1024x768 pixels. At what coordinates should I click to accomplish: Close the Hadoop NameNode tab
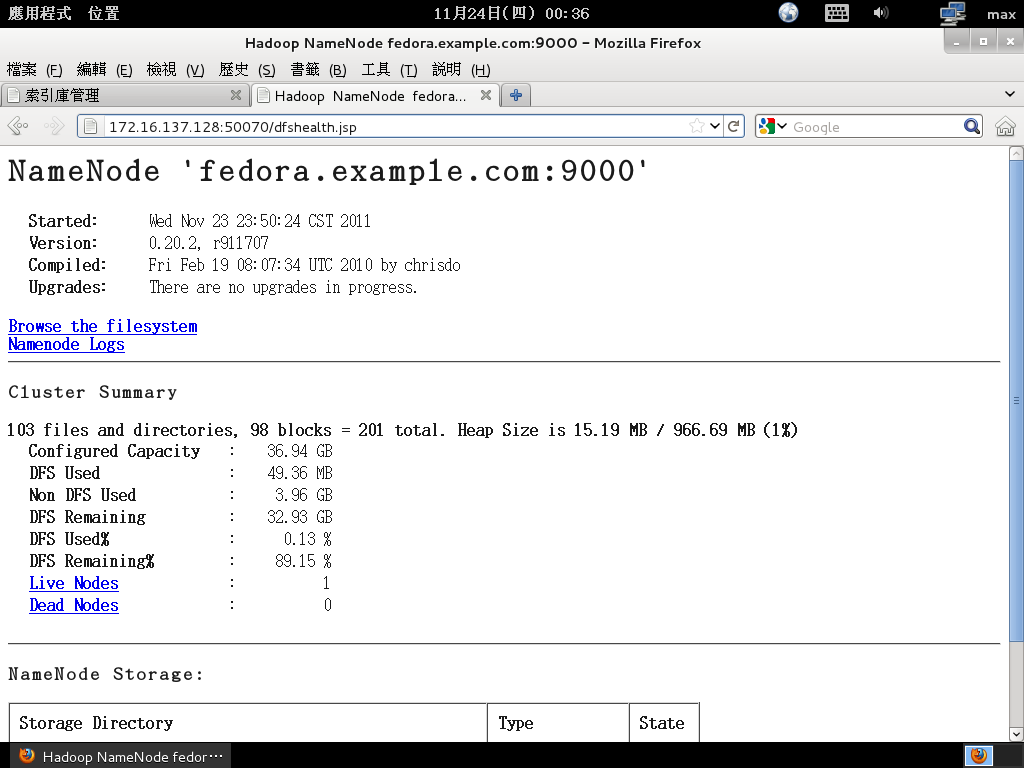(x=486, y=95)
